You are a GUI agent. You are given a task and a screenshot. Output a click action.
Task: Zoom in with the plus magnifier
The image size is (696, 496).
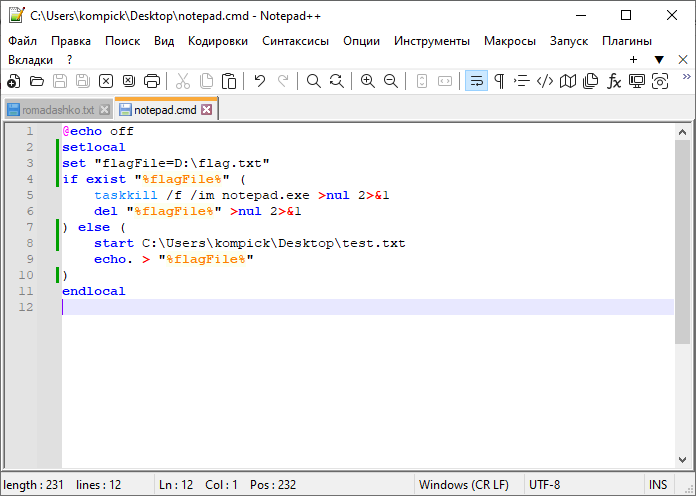368,81
